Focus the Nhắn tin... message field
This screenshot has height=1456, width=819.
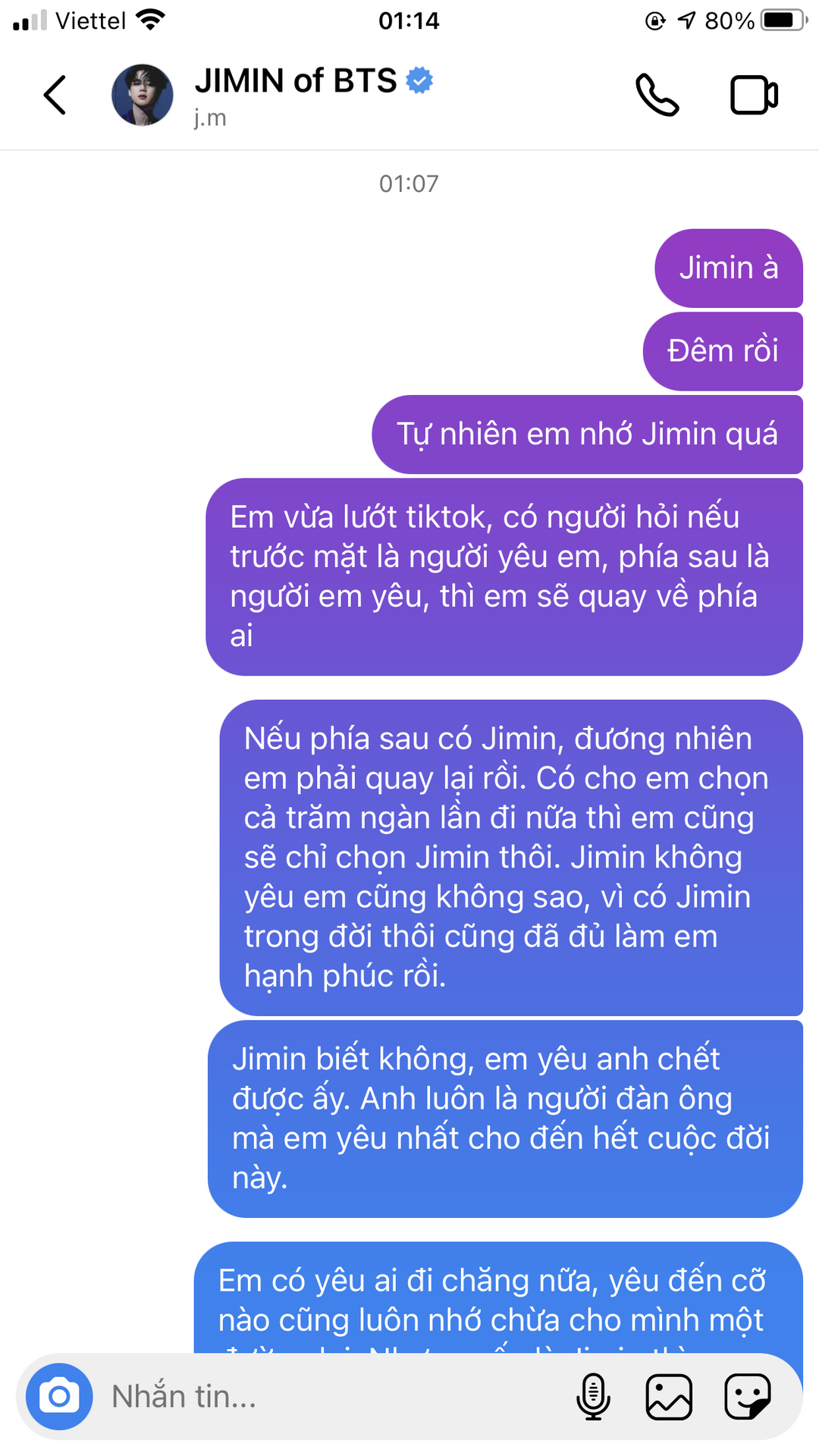(x=334, y=1396)
